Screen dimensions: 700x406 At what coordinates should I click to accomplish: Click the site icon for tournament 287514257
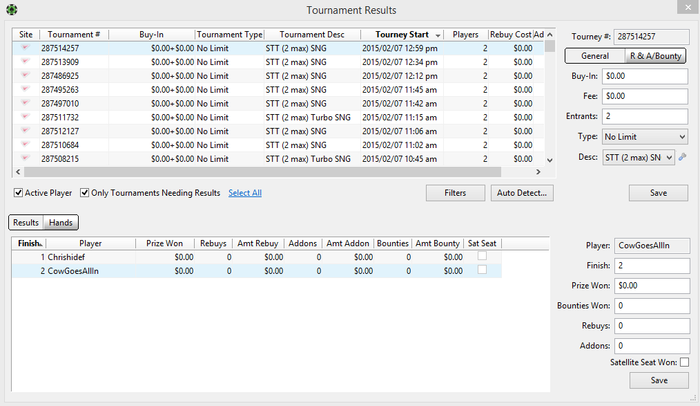pyautogui.click(x=25, y=47)
